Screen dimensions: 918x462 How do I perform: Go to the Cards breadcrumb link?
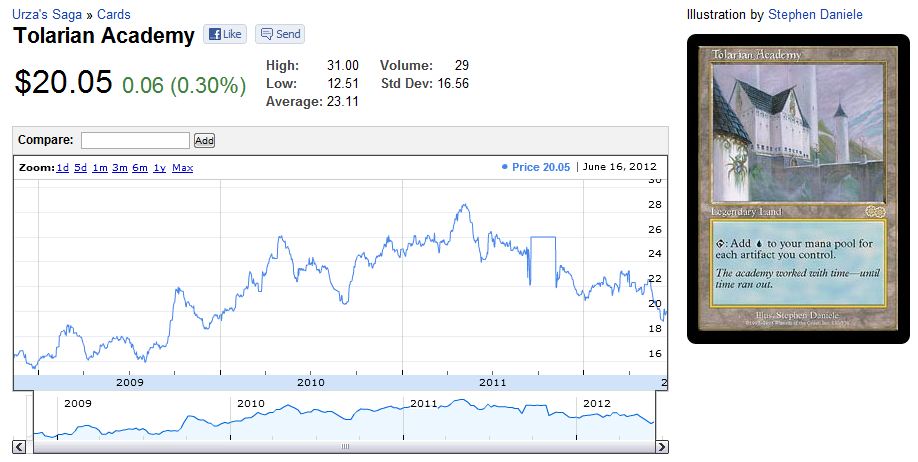pos(114,15)
